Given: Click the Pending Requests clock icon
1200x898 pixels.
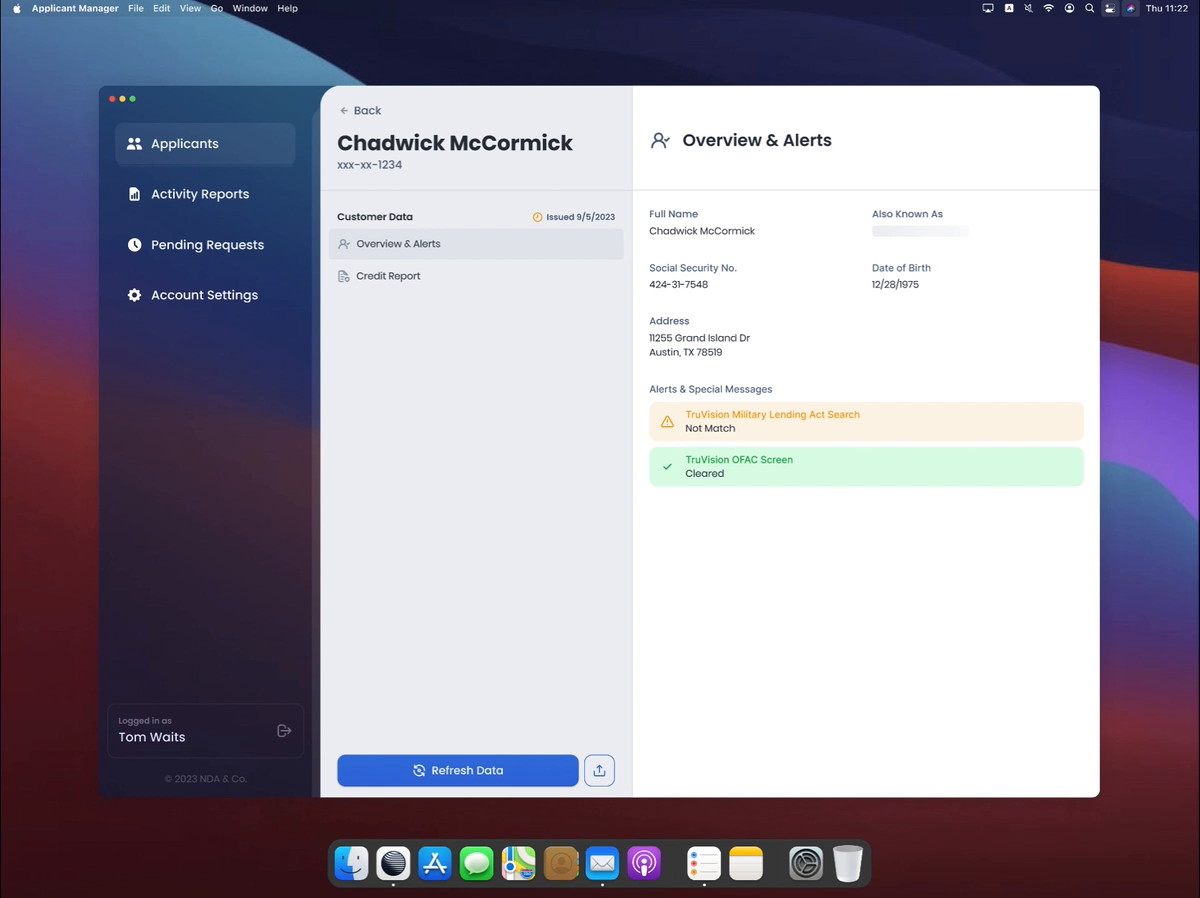Looking at the screenshot, I should click(134, 244).
